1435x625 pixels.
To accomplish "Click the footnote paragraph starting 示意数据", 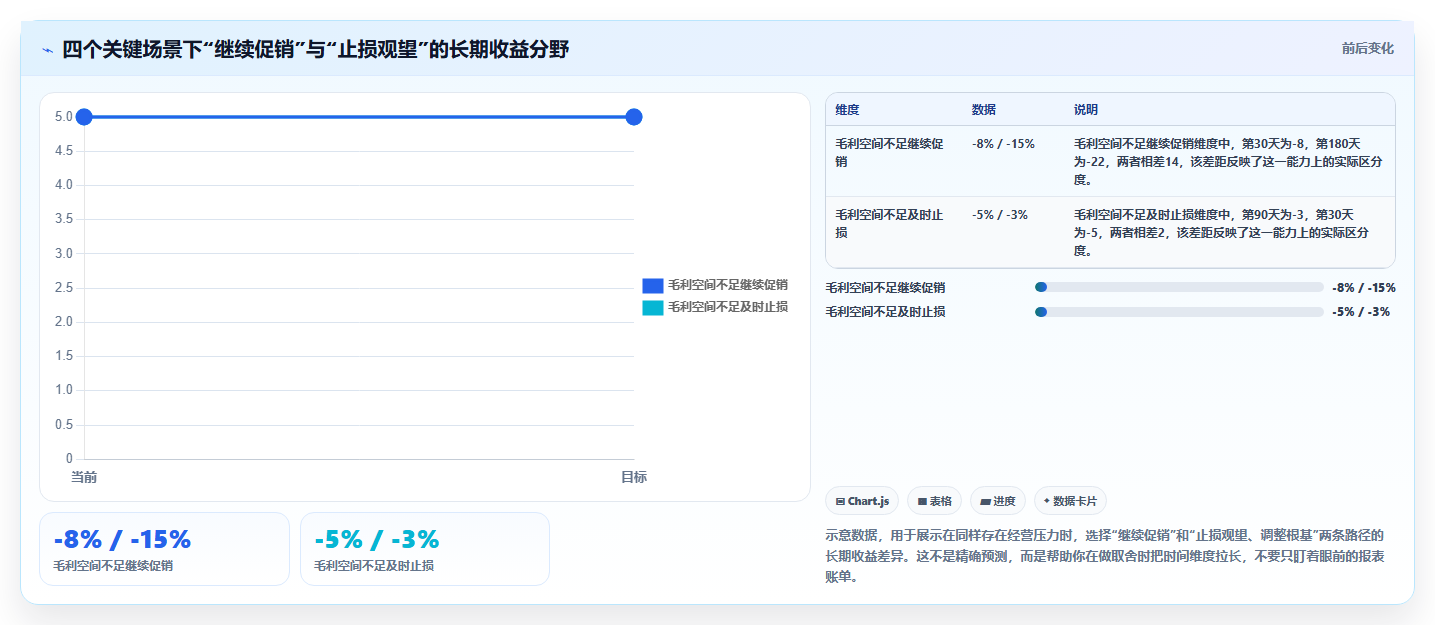I will pos(1105,556).
